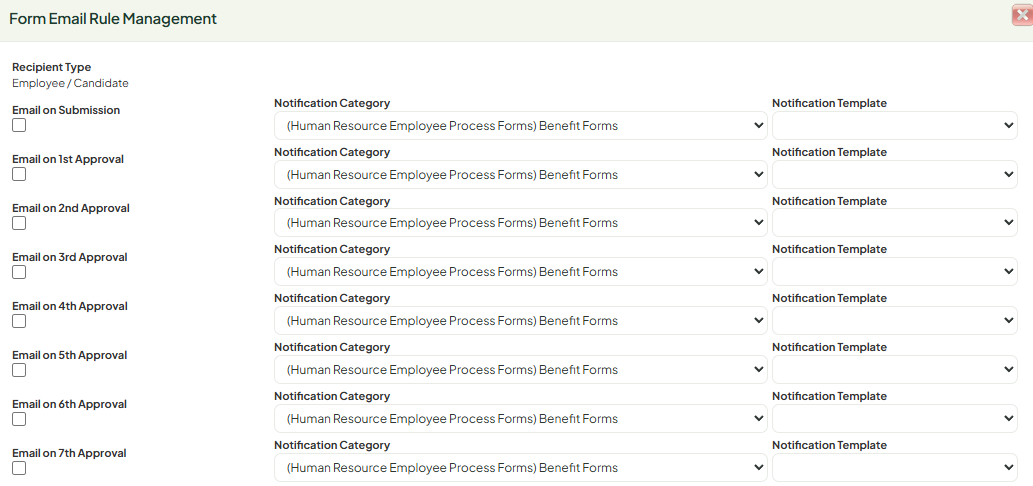Click the Email on 3rd Approval label
The image size is (1033, 486).
pos(70,257)
